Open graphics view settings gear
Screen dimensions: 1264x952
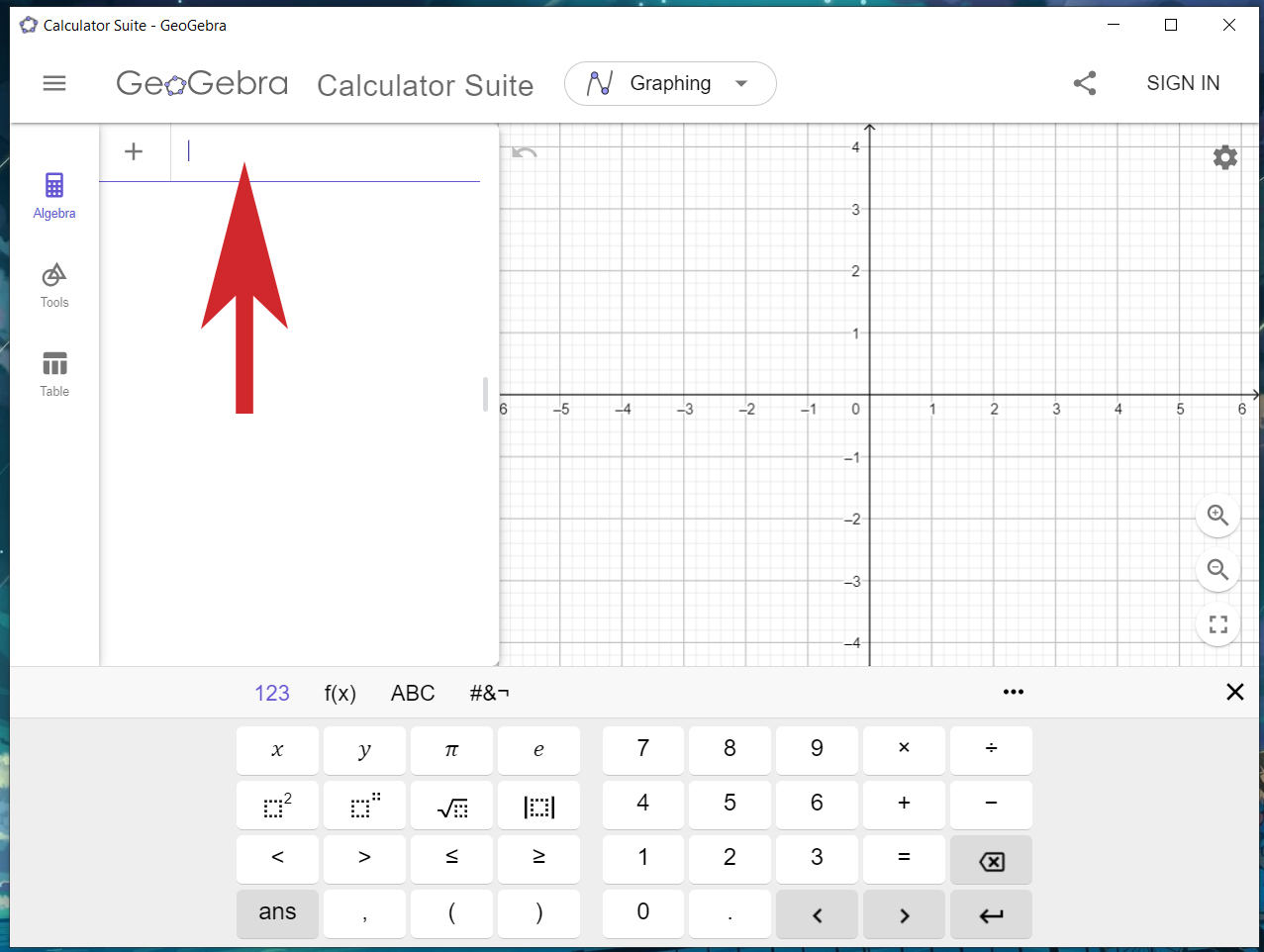(1225, 157)
